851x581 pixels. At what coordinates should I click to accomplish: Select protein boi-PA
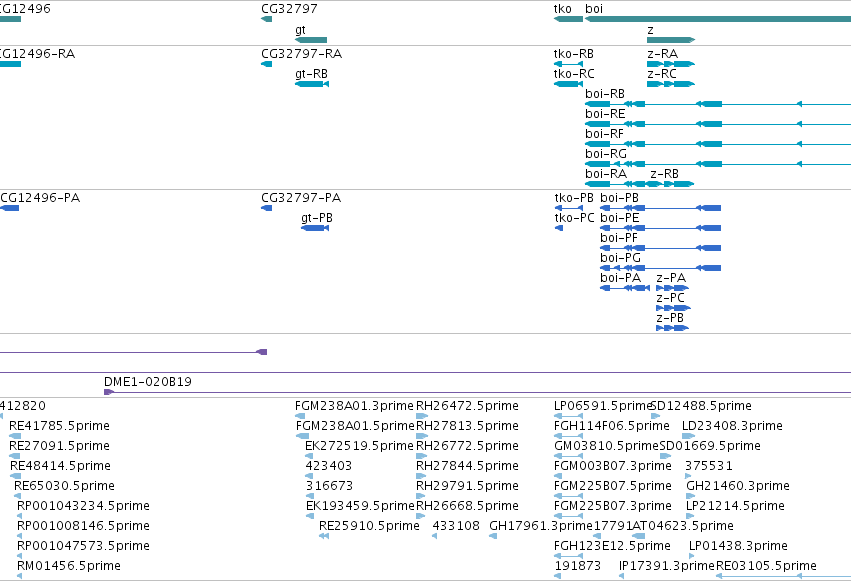click(625, 288)
